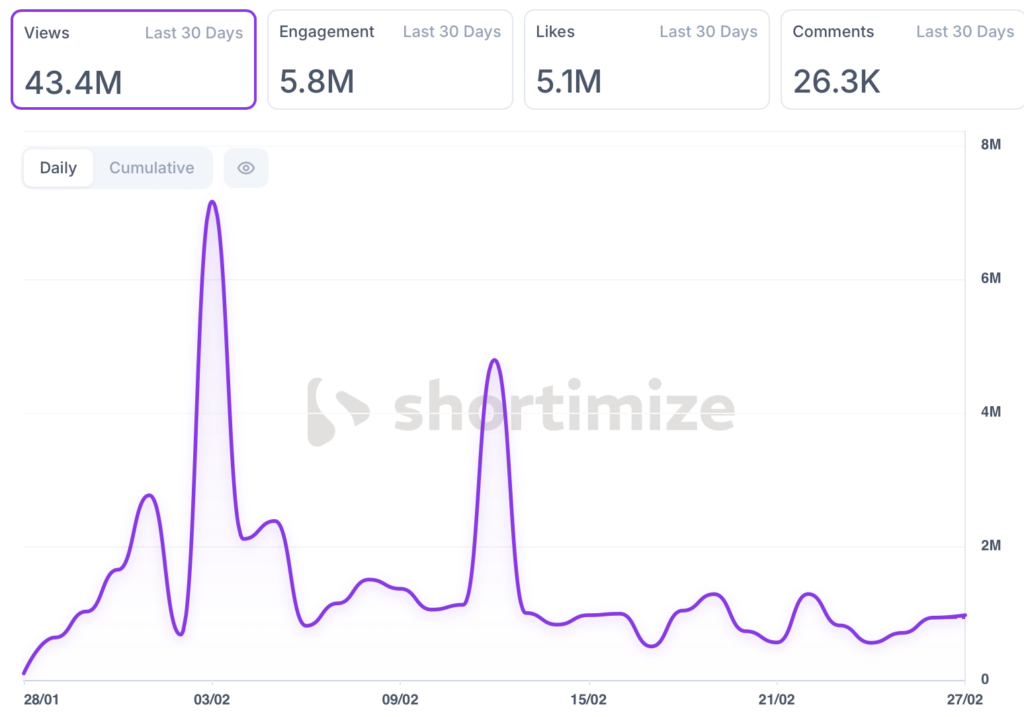Toggle the eye visibility icon
The image size is (1024, 717).
(x=246, y=168)
